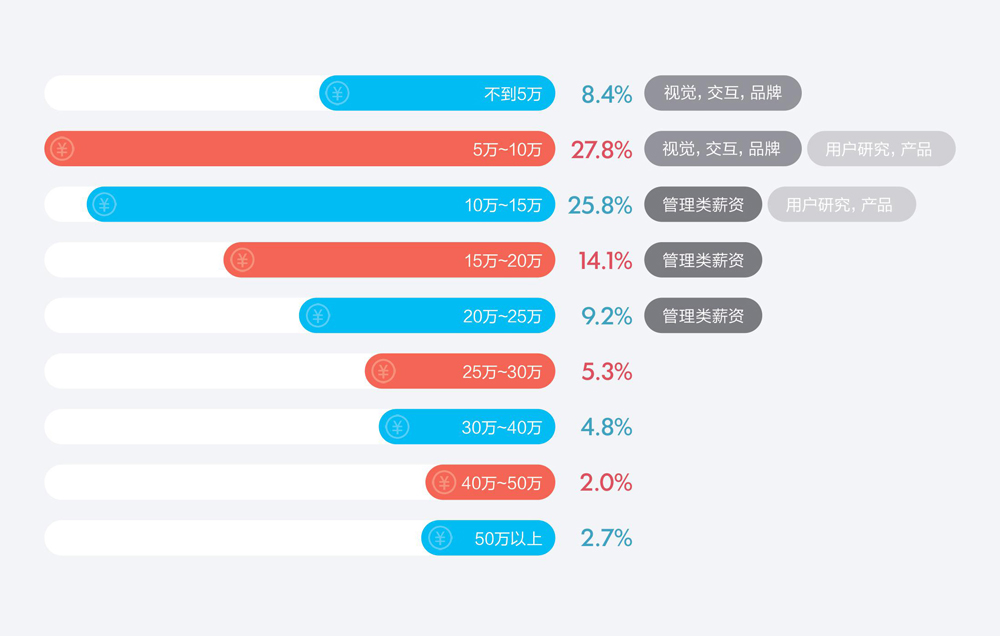Viewport: 1000px width, 636px height.
Task: Select the 视觉, 交互, 品牌 tag beside 27.8%
Action: 723,149
